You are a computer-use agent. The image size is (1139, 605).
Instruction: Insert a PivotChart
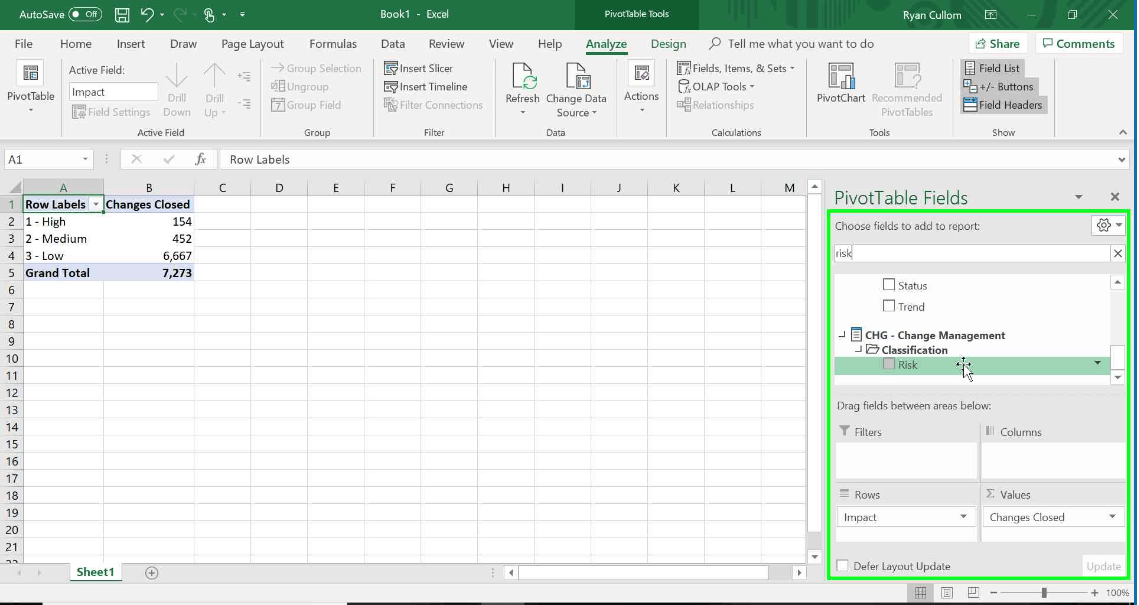pos(840,83)
